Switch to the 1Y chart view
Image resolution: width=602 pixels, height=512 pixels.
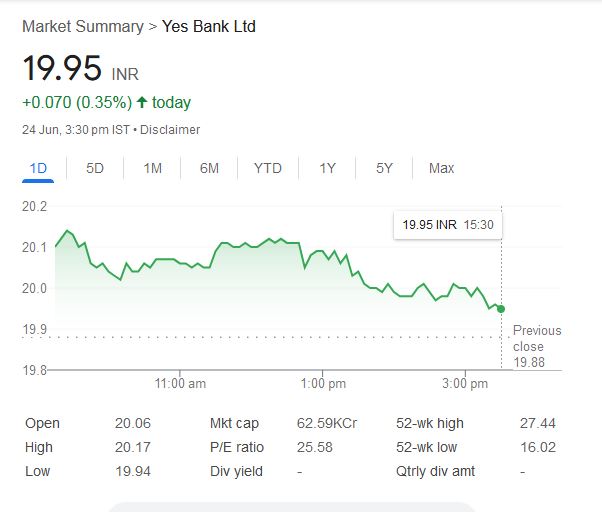click(x=327, y=168)
